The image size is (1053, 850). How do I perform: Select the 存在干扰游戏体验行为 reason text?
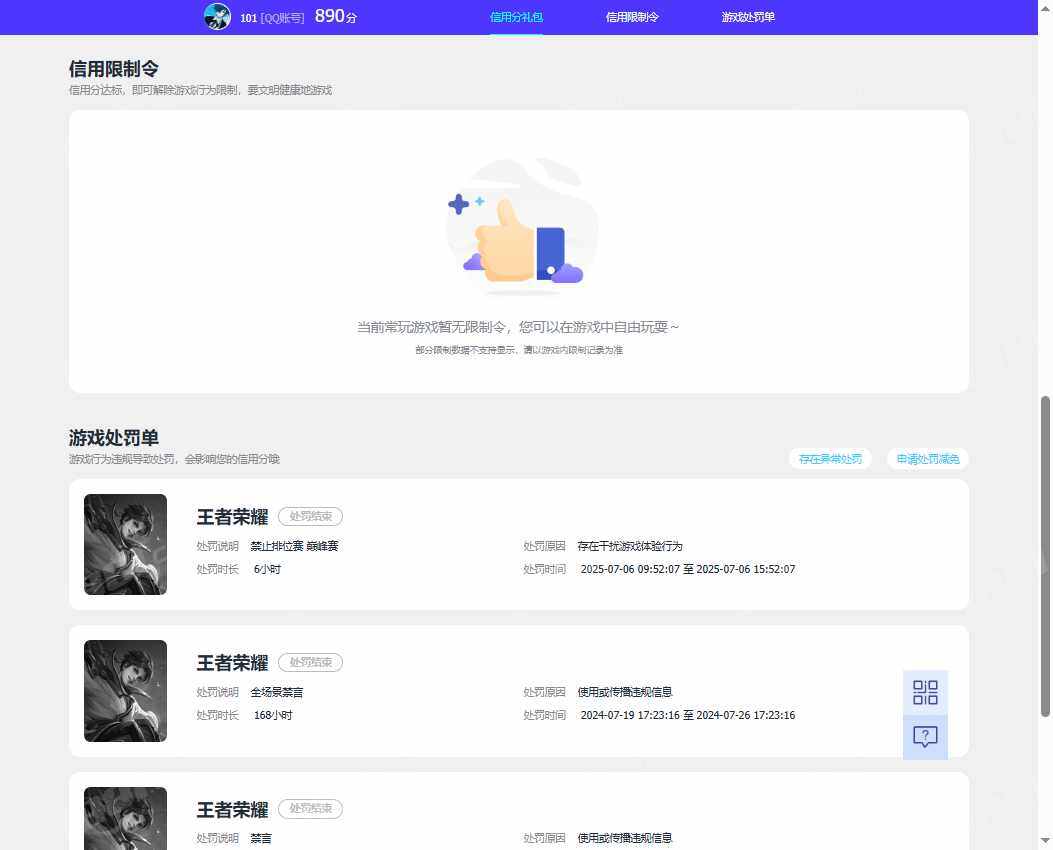630,546
